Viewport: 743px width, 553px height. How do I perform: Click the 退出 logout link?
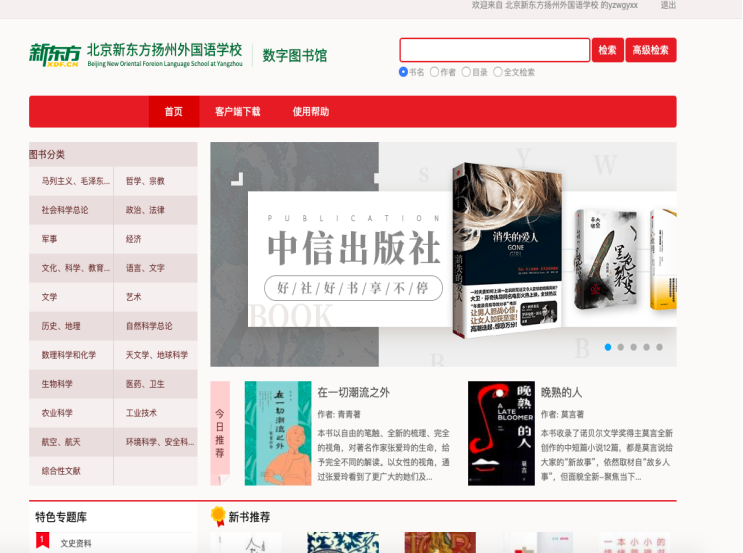pyautogui.click(x=668, y=5)
